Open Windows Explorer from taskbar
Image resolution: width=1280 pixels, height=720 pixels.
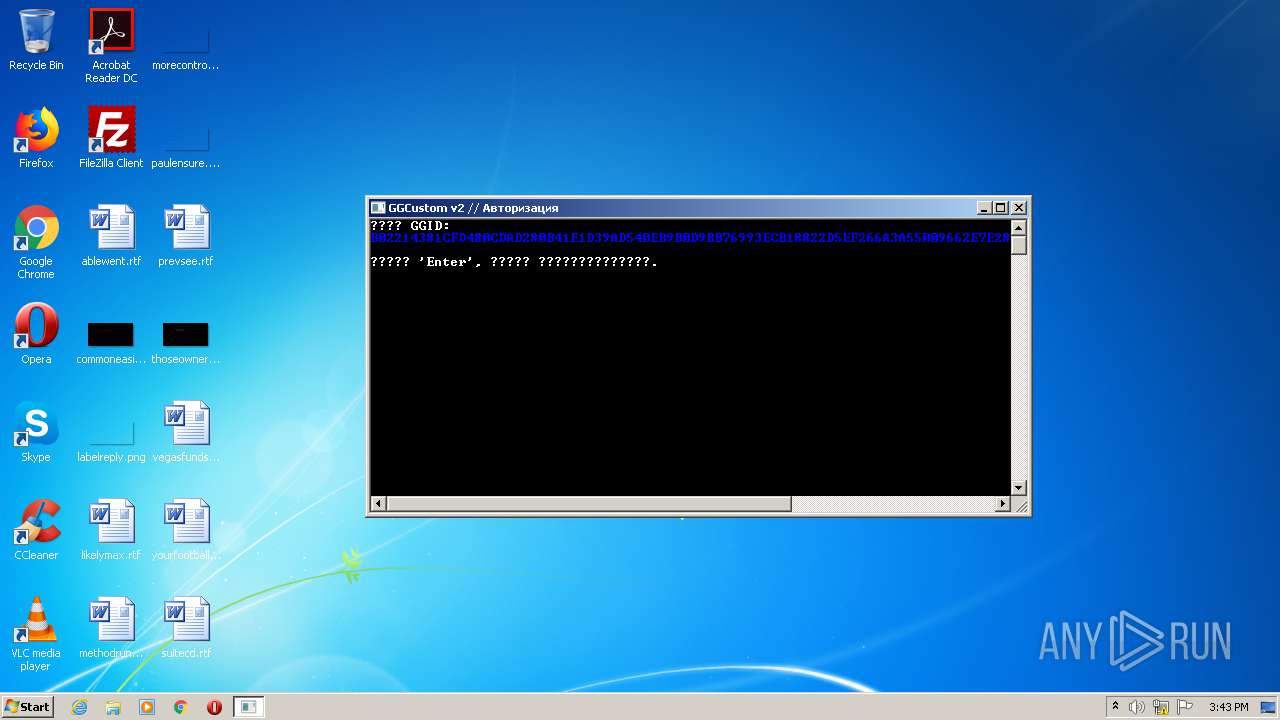click(x=113, y=707)
